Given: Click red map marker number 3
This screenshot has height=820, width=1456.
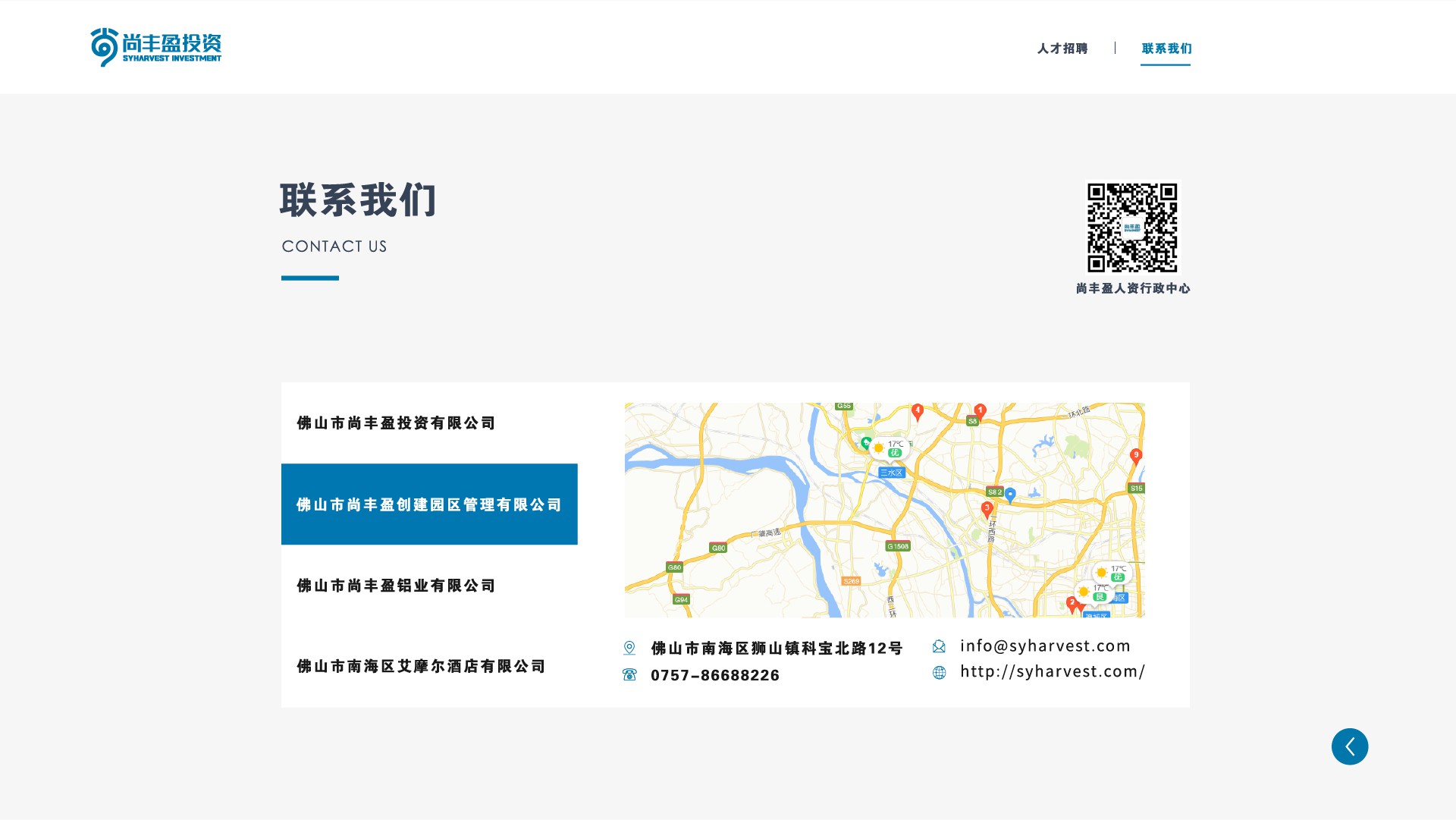Looking at the screenshot, I should pos(987,510).
